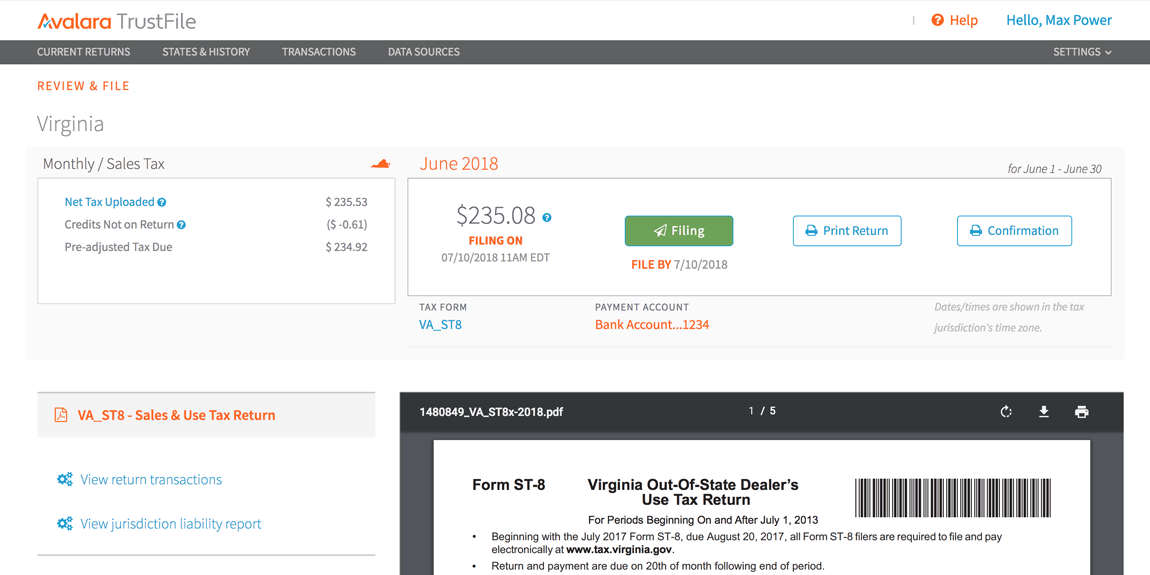Expand the Settings dropdown menu

tap(1082, 52)
